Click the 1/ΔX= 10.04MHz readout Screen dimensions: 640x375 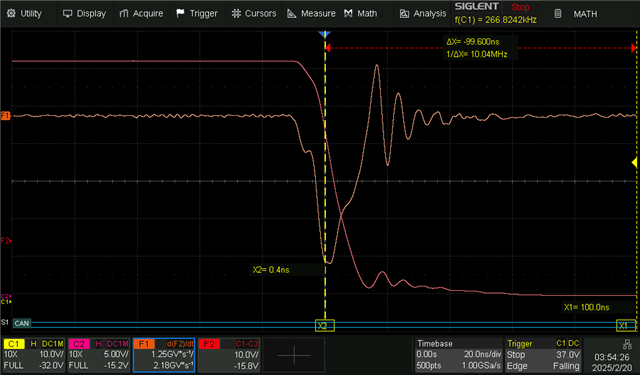pyautogui.click(x=477, y=54)
